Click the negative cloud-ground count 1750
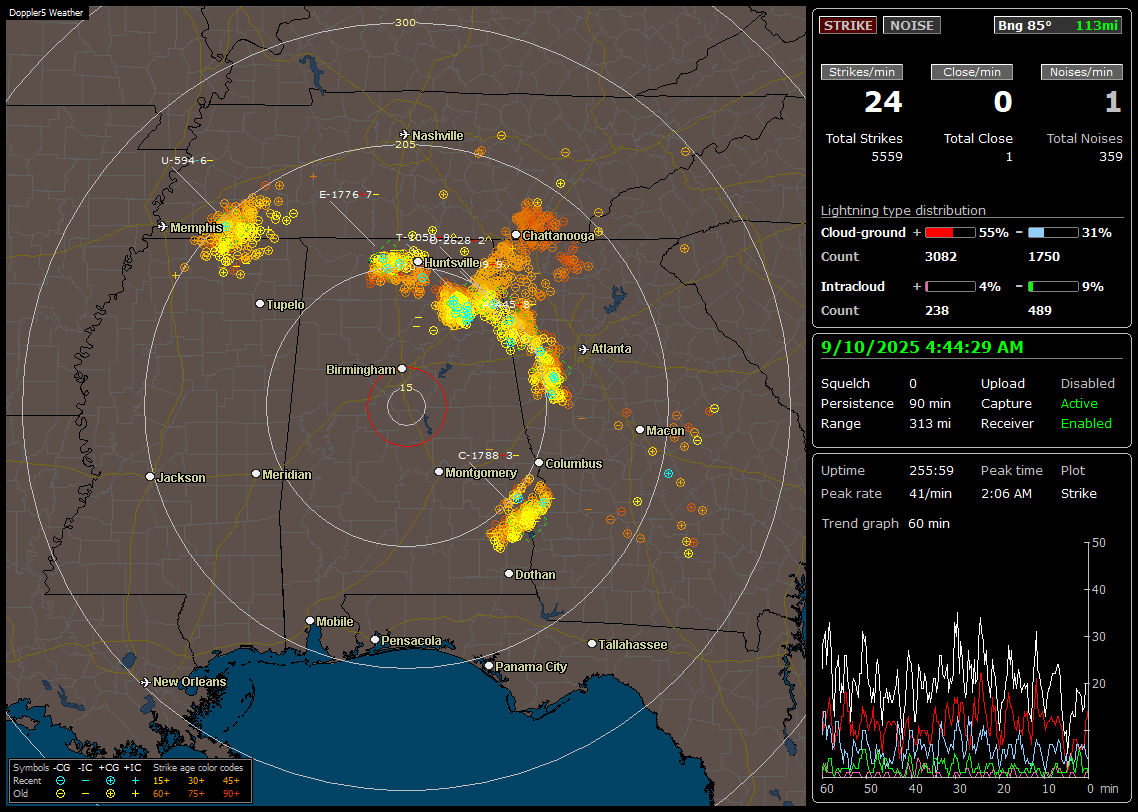The height and width of the screenshot is (812, 1138). click(1044, 257)
